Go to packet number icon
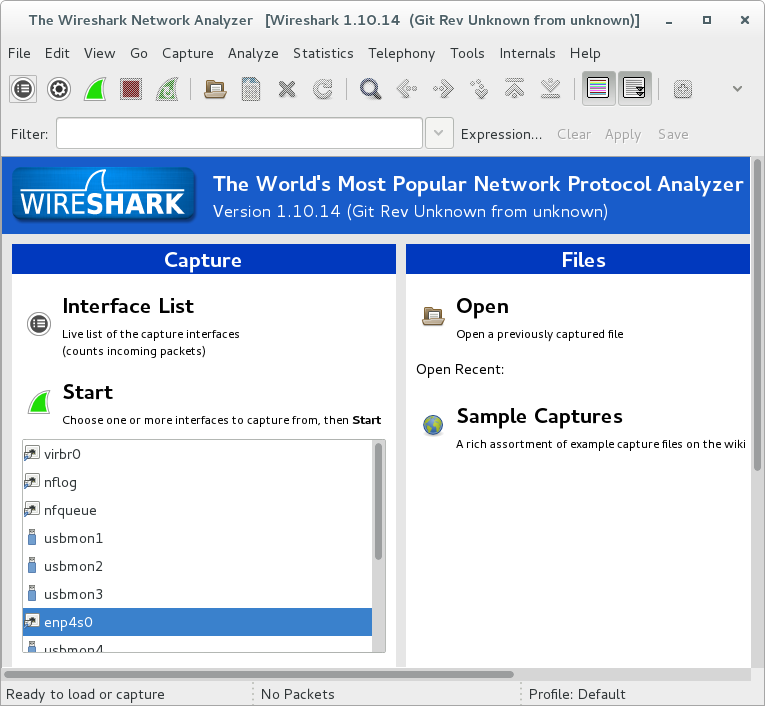This screenshot has width=765, height=706. pyautogui.click(x=479, y=89)
